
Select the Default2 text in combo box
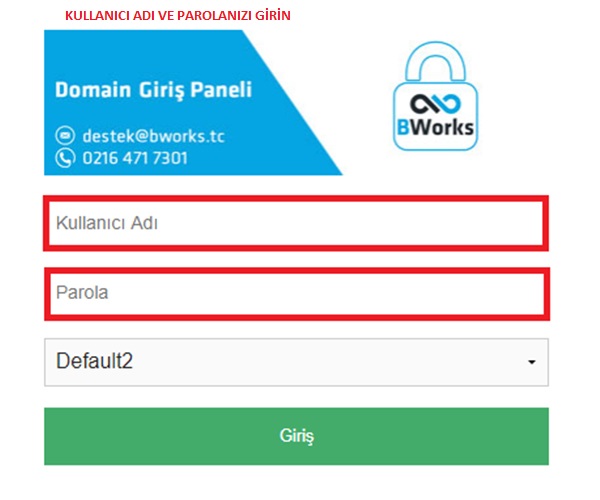(95, 361)
